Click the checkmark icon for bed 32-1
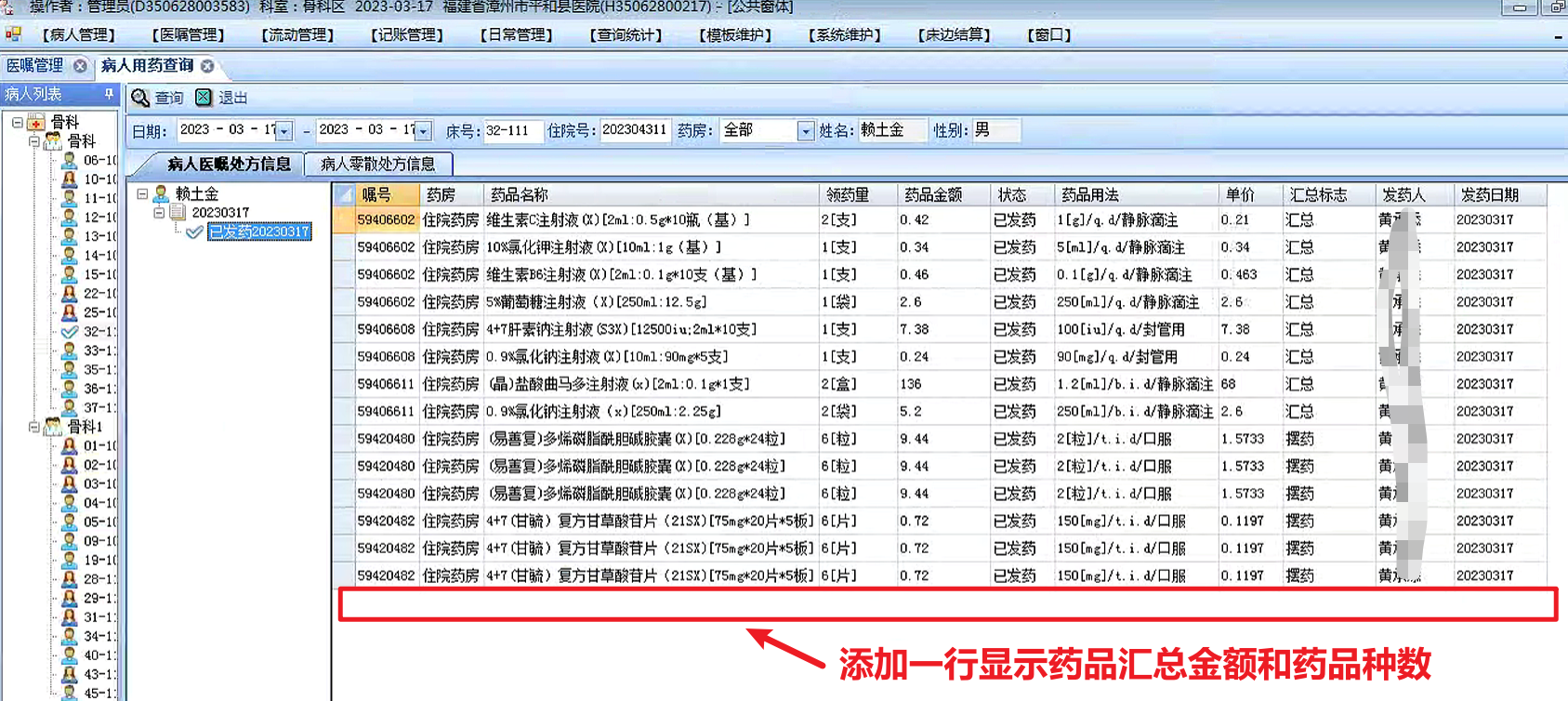1568x701 pixels. pos(70,331)
